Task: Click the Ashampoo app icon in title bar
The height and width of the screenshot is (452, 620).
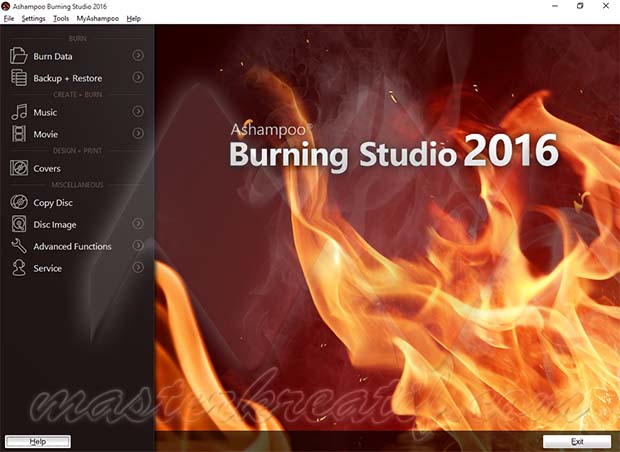Action: coord(6,6)
